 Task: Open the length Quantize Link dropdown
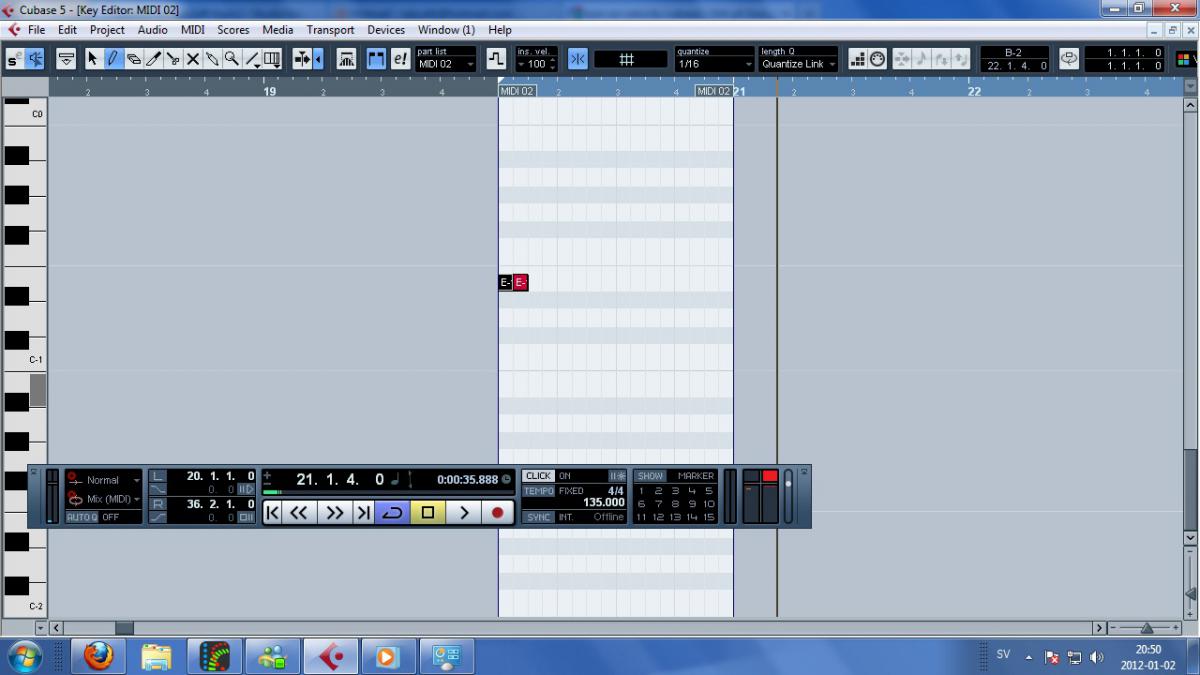point(799,64)
